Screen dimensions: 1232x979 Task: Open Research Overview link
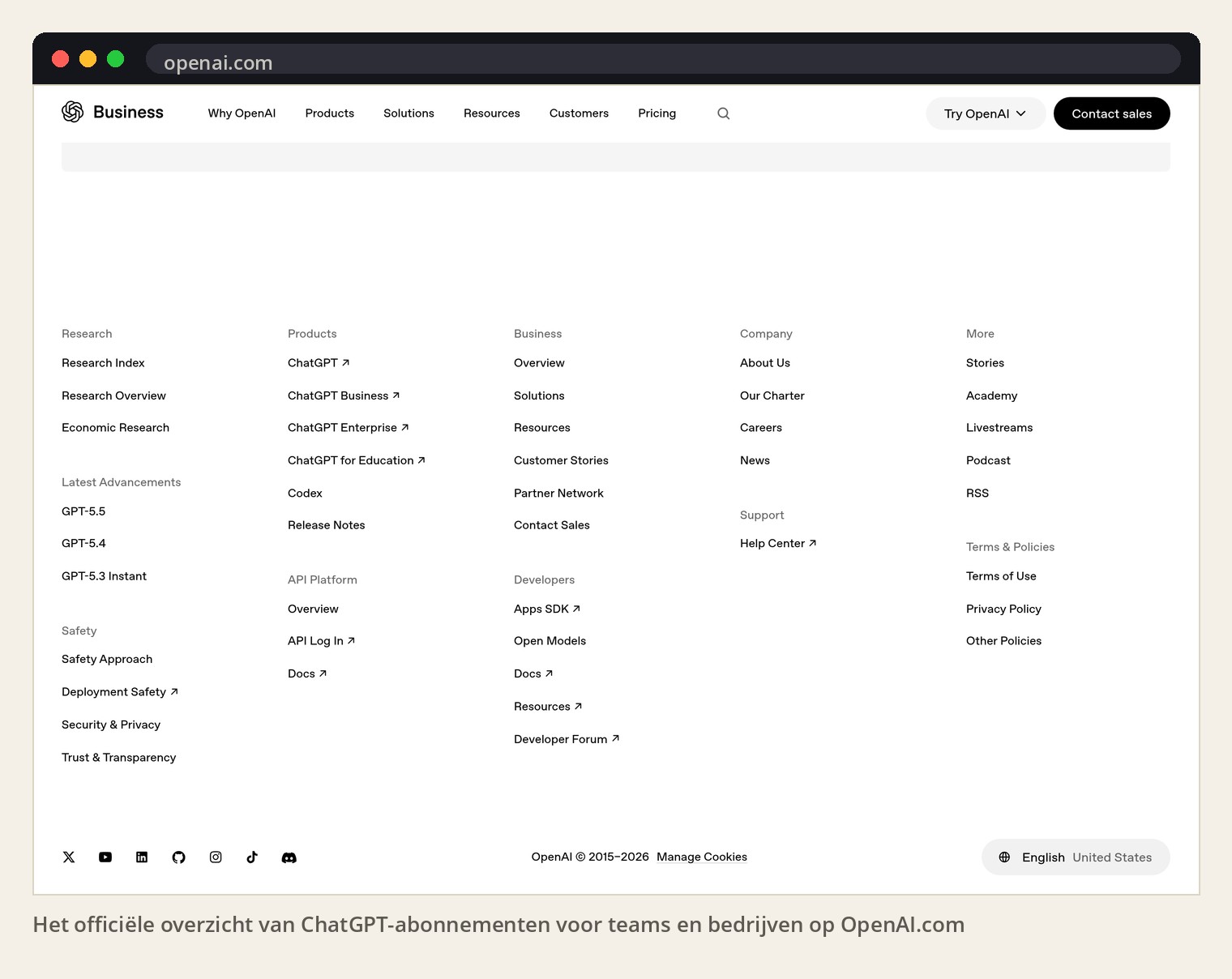113,395
